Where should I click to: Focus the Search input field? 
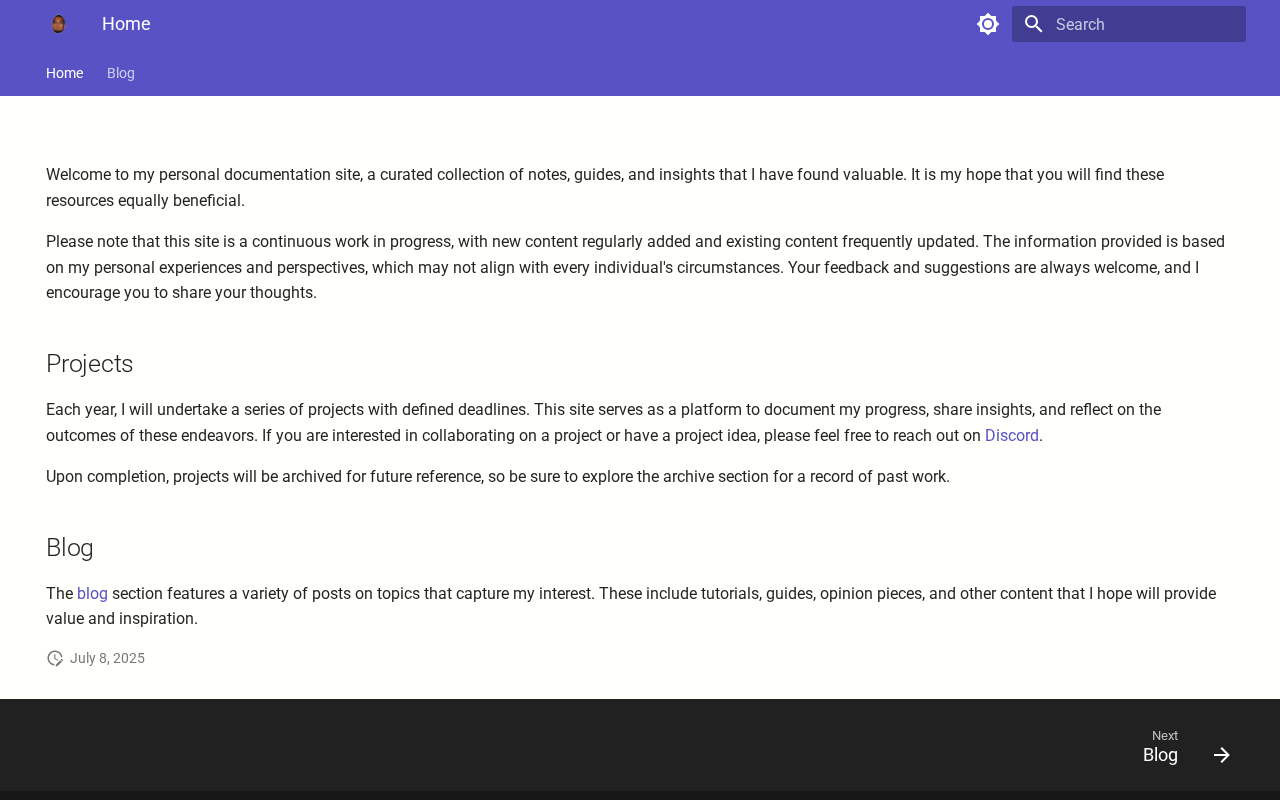tap(1129, 24)
